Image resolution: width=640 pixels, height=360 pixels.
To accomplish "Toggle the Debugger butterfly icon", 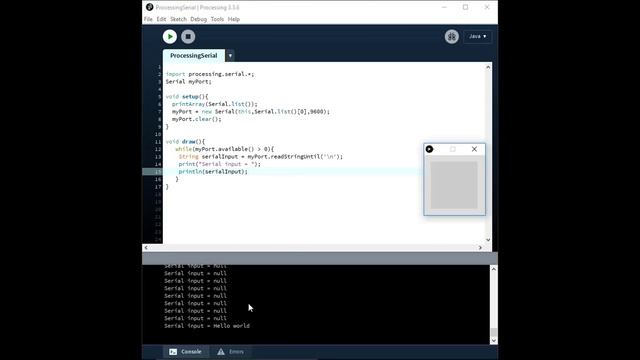I will [451, 37].
